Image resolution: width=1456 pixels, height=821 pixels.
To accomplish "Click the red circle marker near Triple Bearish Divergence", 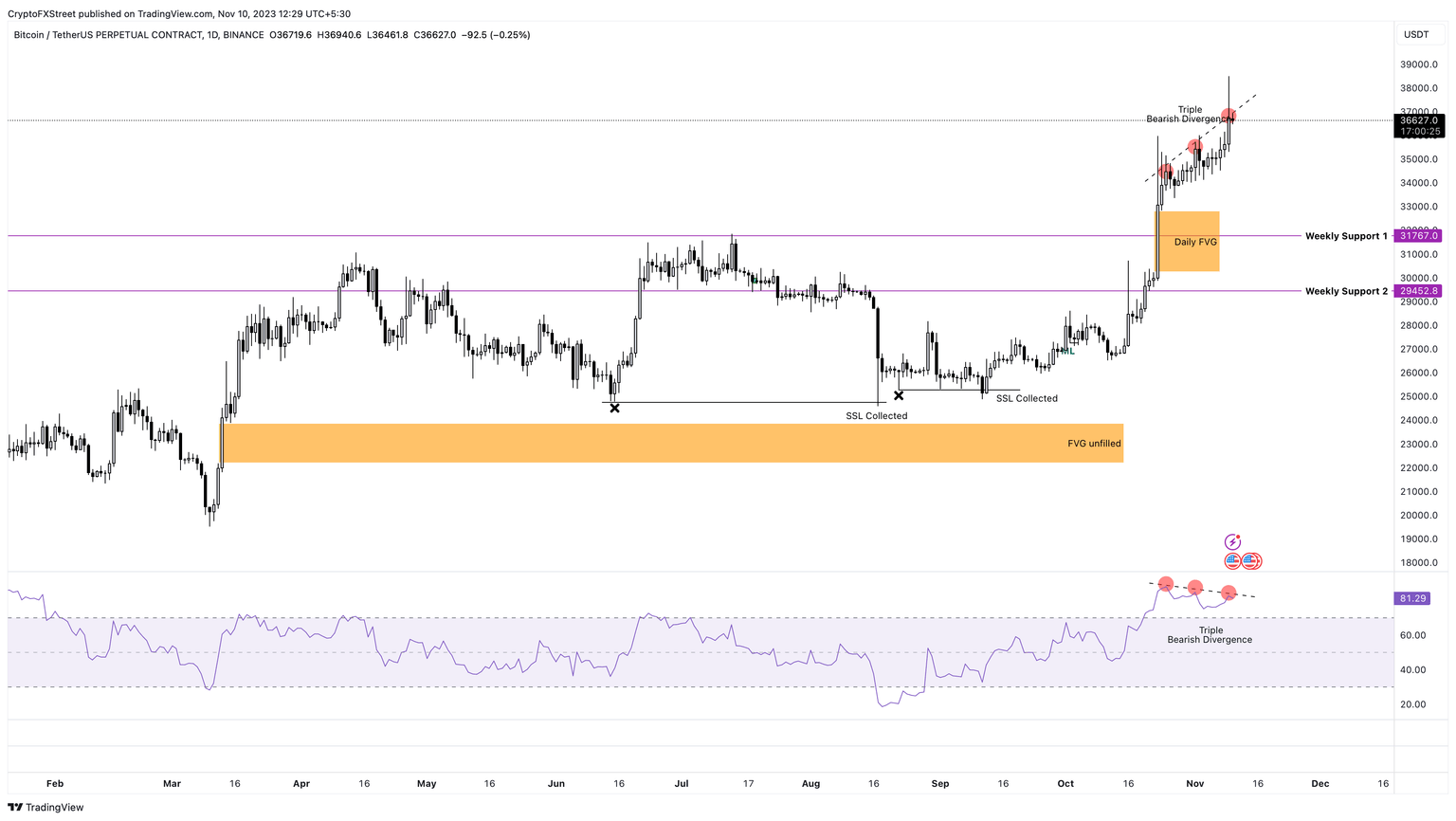I will [1229, 116].
